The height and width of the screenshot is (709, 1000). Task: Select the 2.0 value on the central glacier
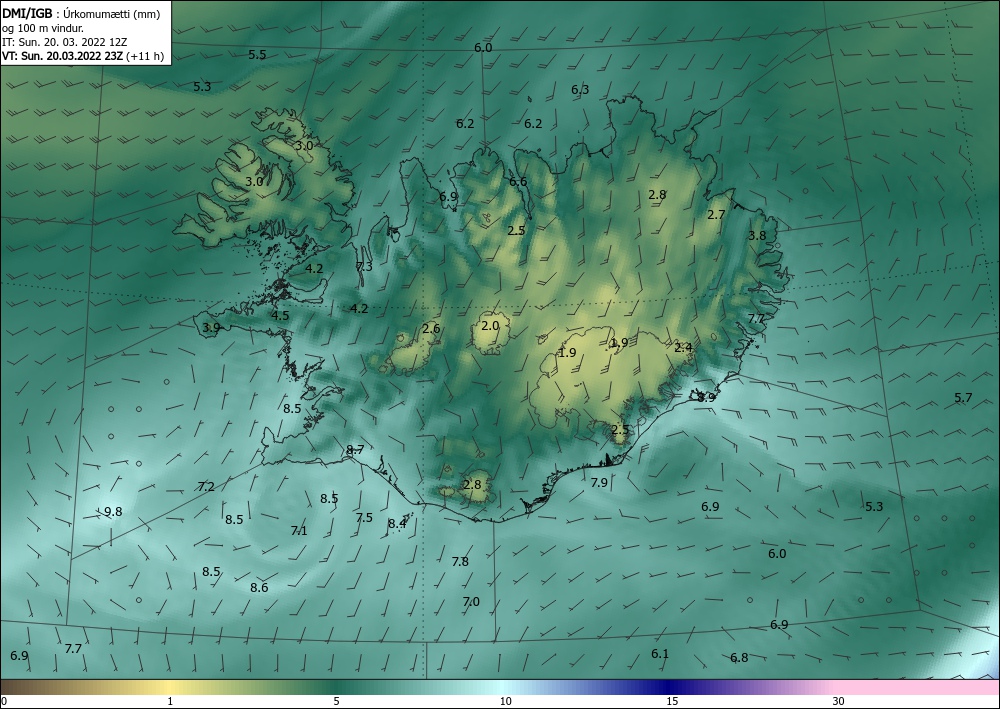pos(490,326)
